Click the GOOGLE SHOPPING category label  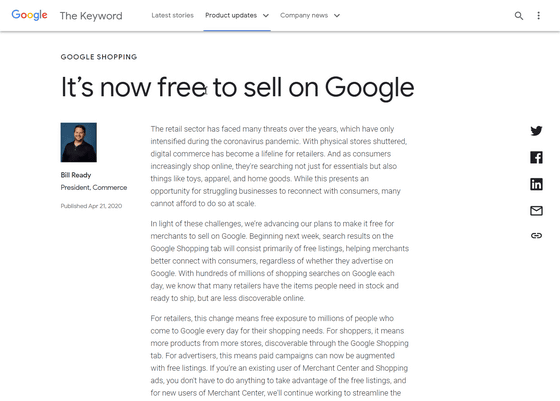point(99,57)
